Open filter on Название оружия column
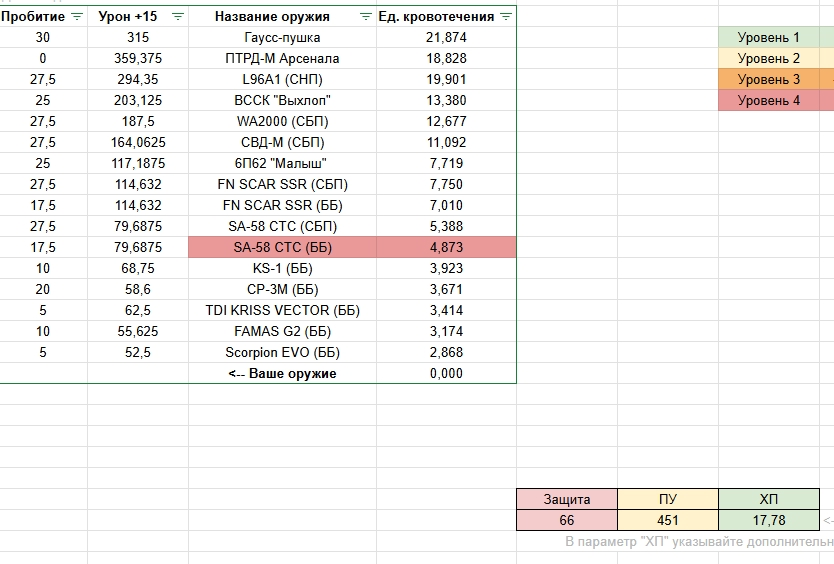 (365, 17)
